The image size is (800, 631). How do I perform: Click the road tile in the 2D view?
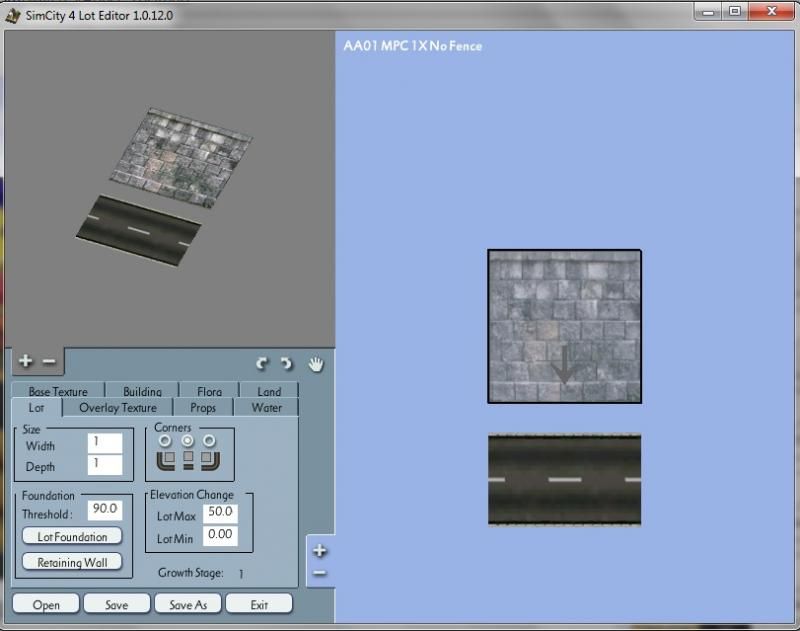(564, 479)
